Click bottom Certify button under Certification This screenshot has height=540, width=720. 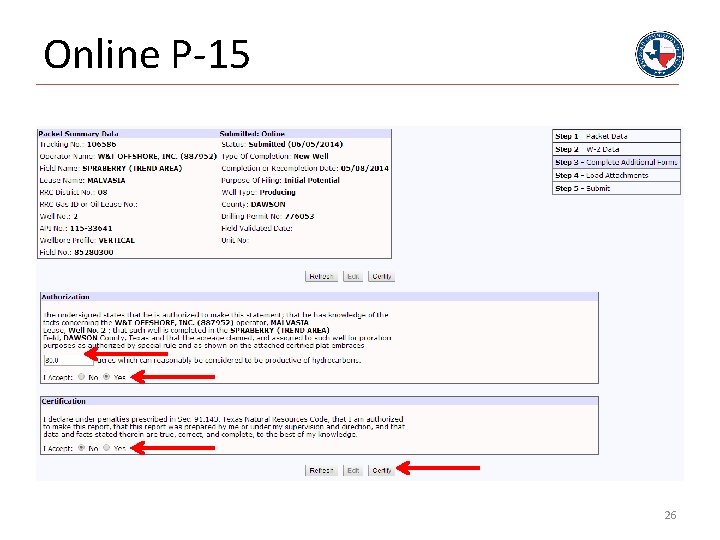381,471
